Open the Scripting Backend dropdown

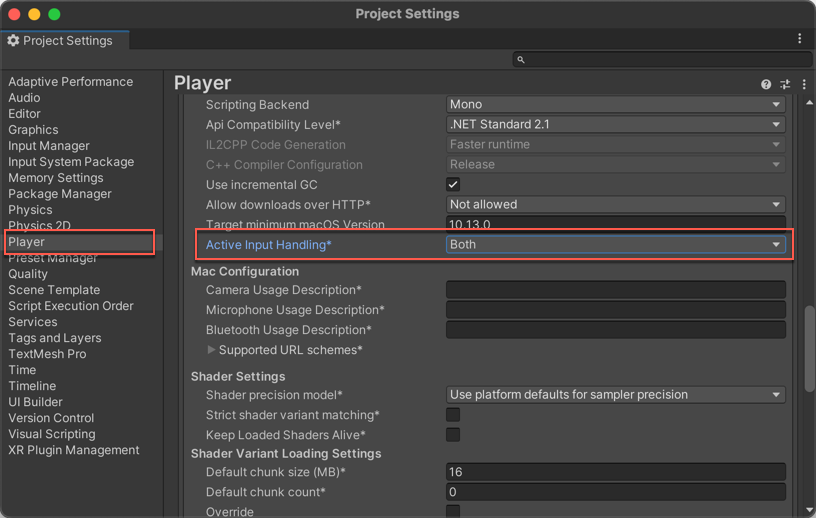click(615, 105)
